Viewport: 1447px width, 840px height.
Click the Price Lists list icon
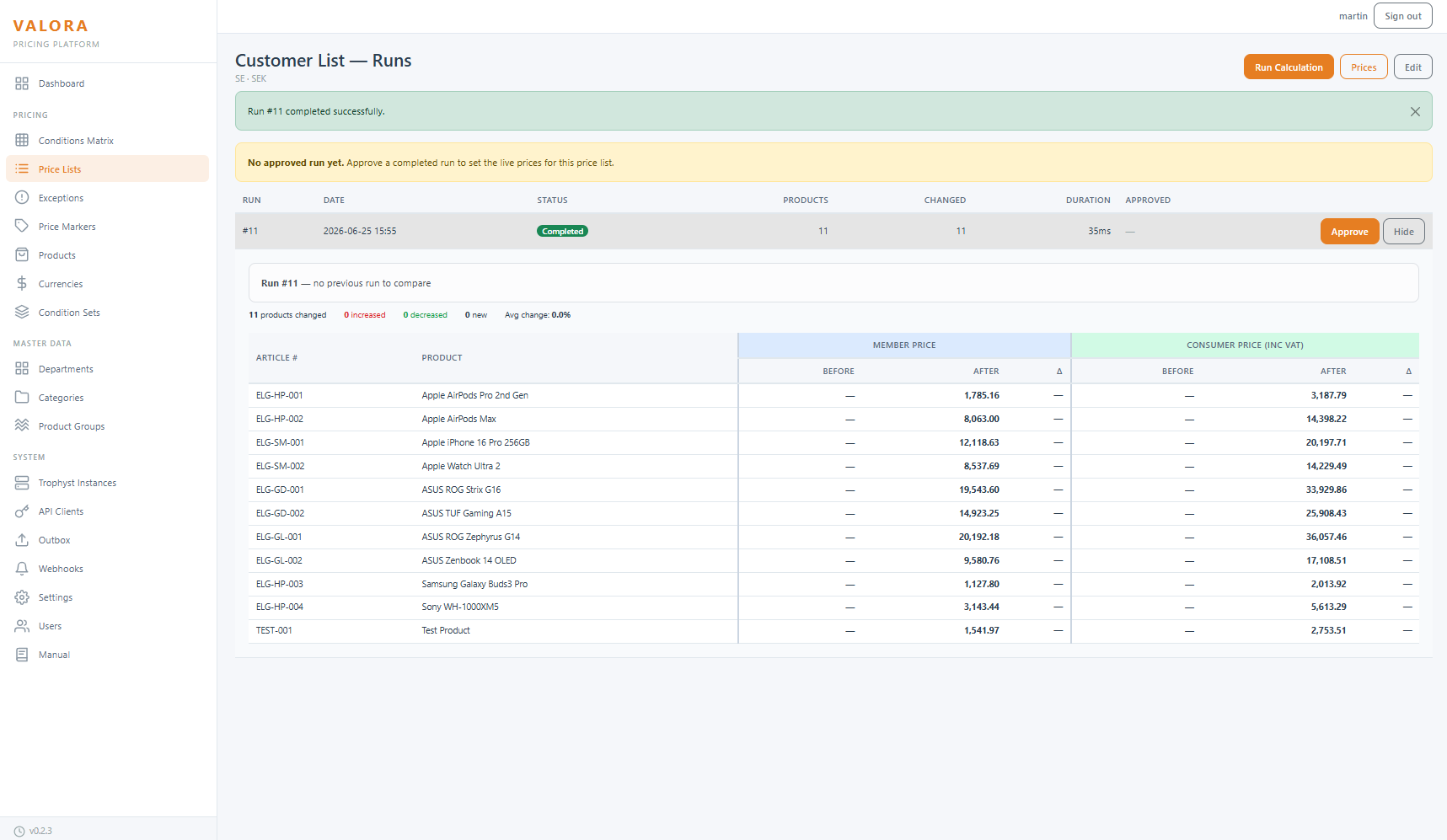tap(22, 169)
